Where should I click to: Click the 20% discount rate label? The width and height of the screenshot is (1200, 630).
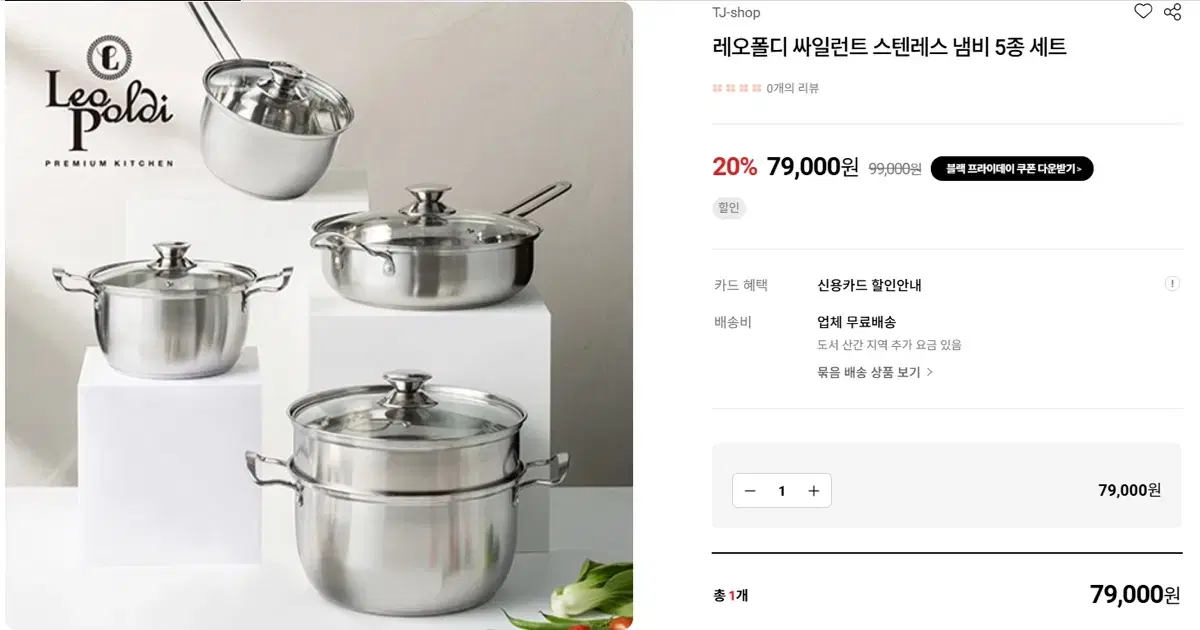click(735, 167)
